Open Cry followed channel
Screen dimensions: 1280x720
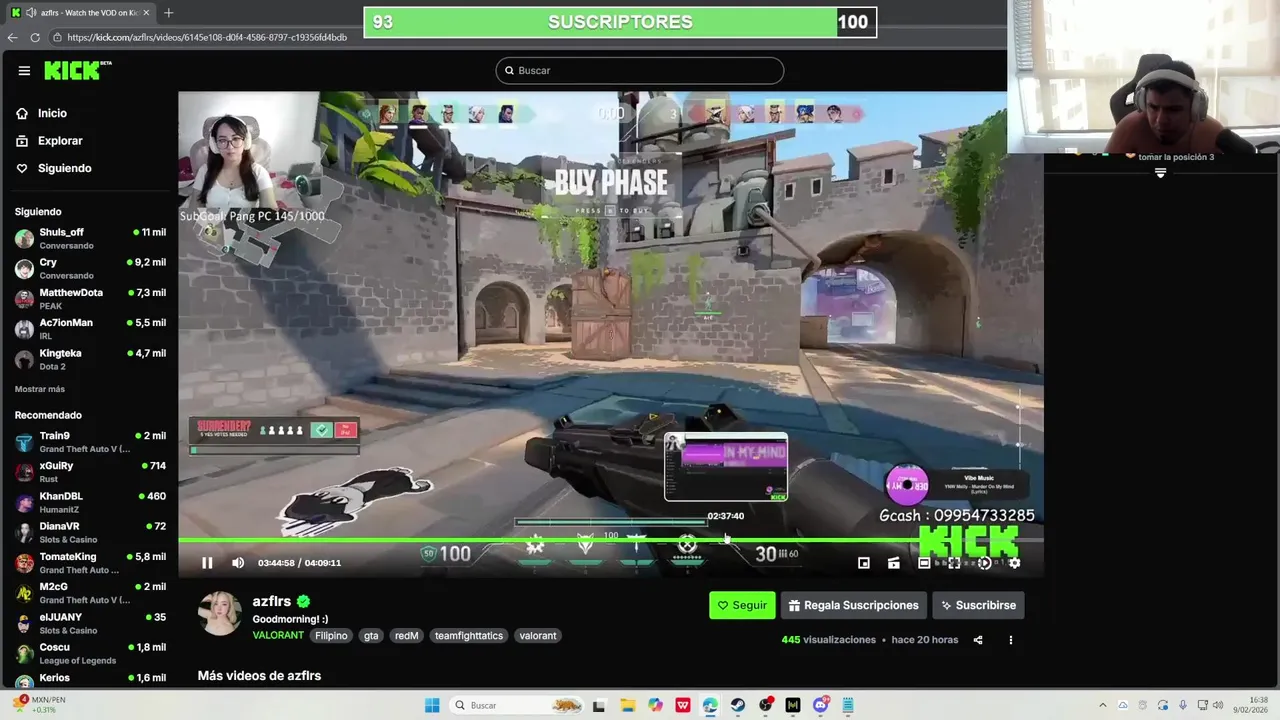(89, 268)
